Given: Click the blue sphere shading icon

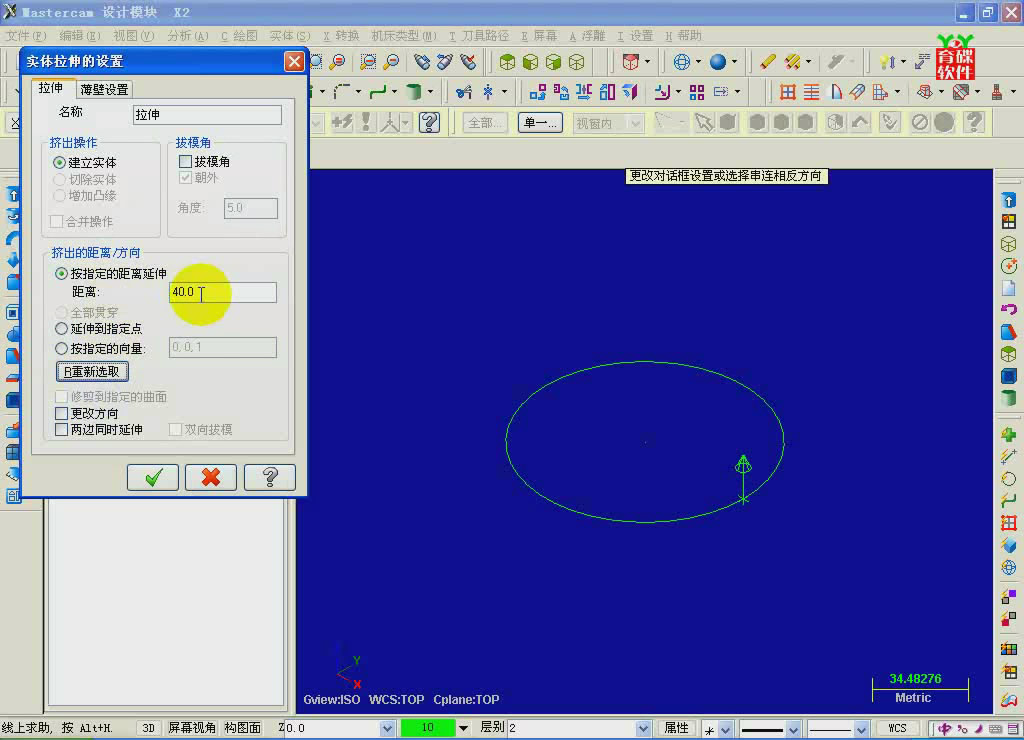Looking at the screenshot, I should [x=718, y=62].
